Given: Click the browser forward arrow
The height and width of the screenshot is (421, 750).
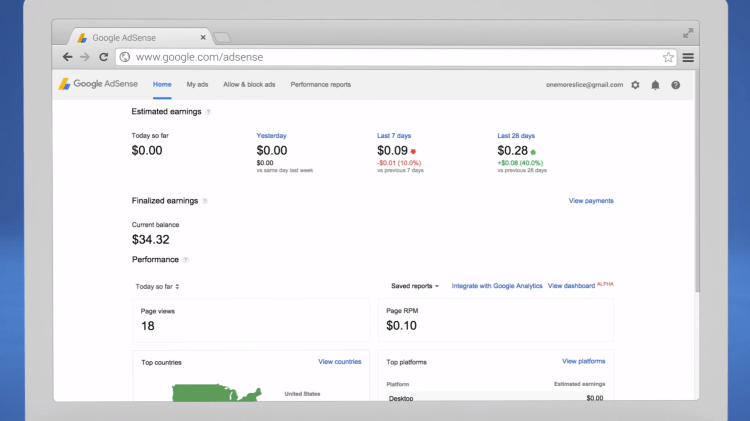Looking at the screenshot, I should click(85, 57).
